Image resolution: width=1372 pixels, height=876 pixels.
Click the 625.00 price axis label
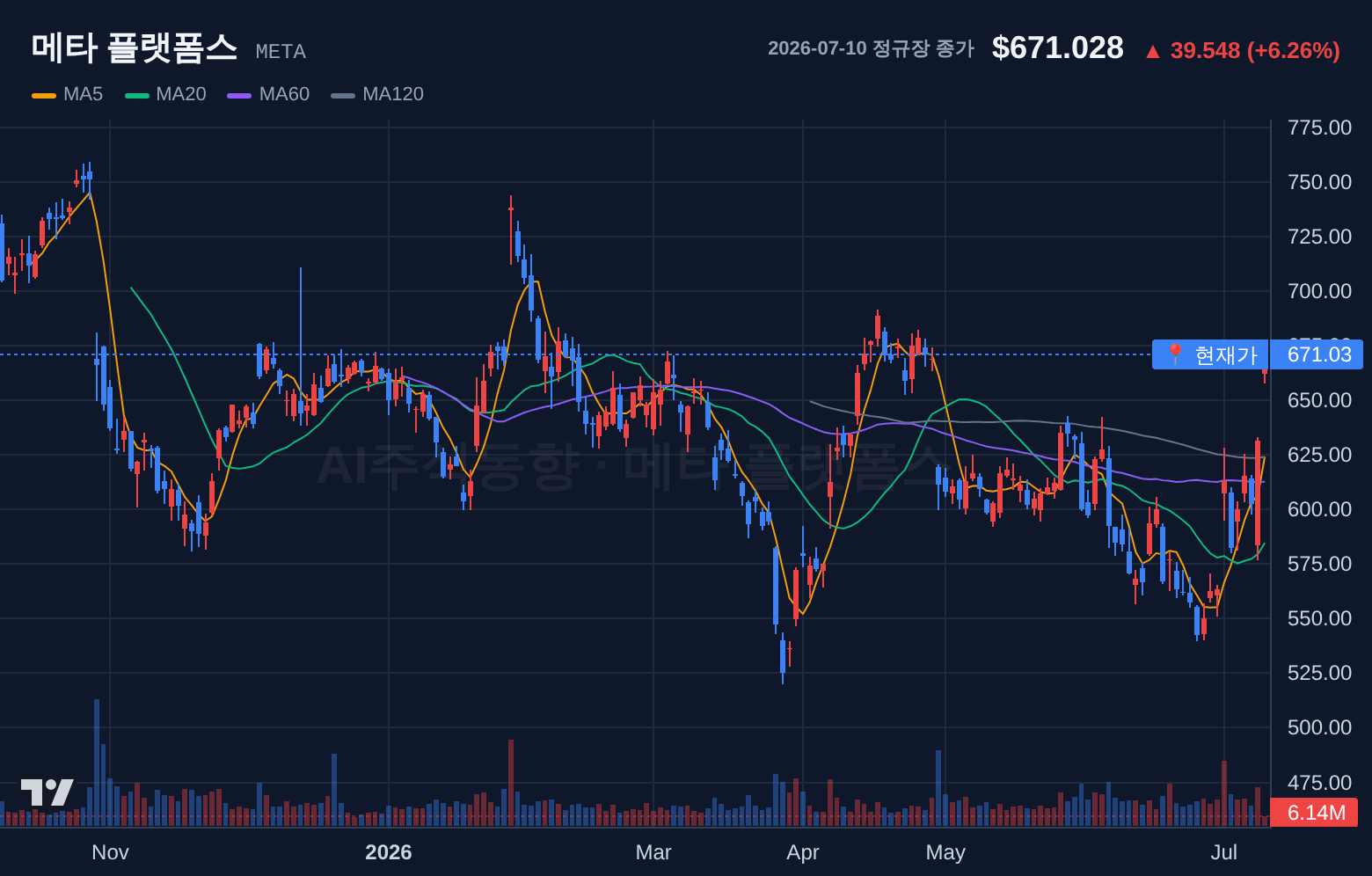pyautogui.click(x=1319, y=455)
